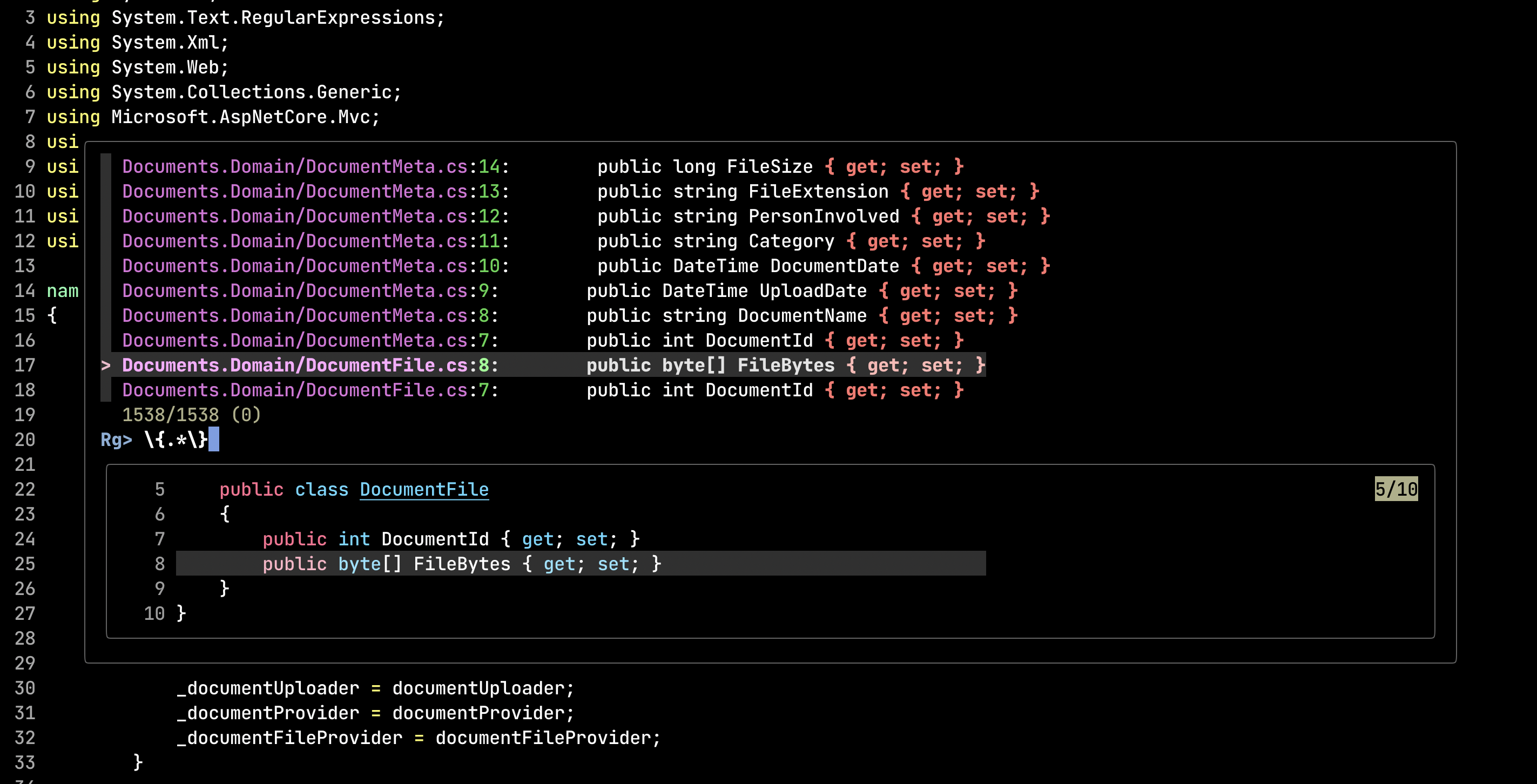
Task: Click preview line 7 DocumentId property
Action: click(451, 539)
